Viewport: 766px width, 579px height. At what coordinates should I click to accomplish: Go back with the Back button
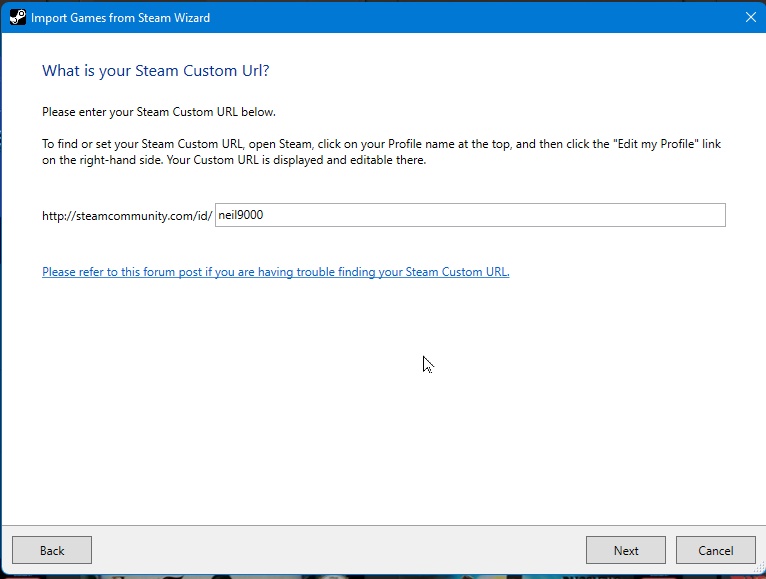click(x=52, y=550)
